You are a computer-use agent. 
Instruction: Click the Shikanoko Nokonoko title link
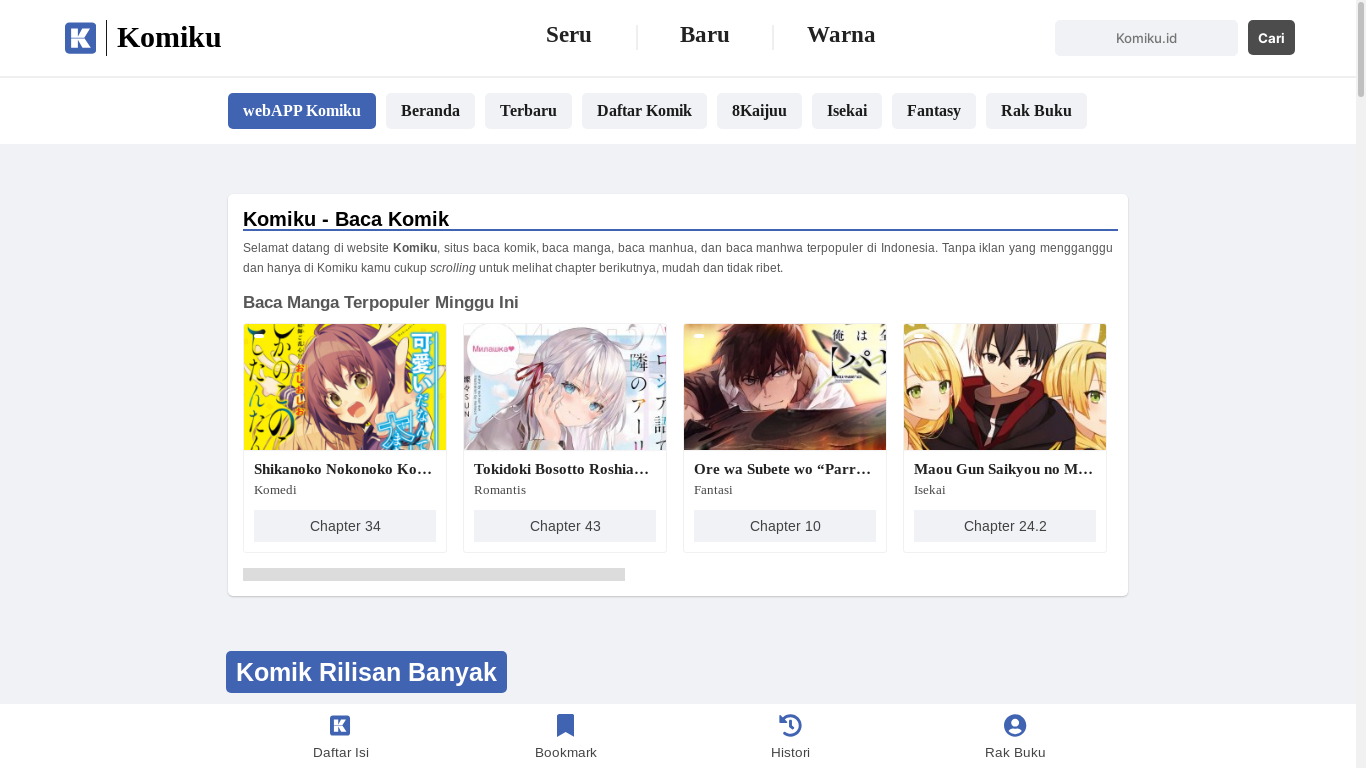point(343,469)
